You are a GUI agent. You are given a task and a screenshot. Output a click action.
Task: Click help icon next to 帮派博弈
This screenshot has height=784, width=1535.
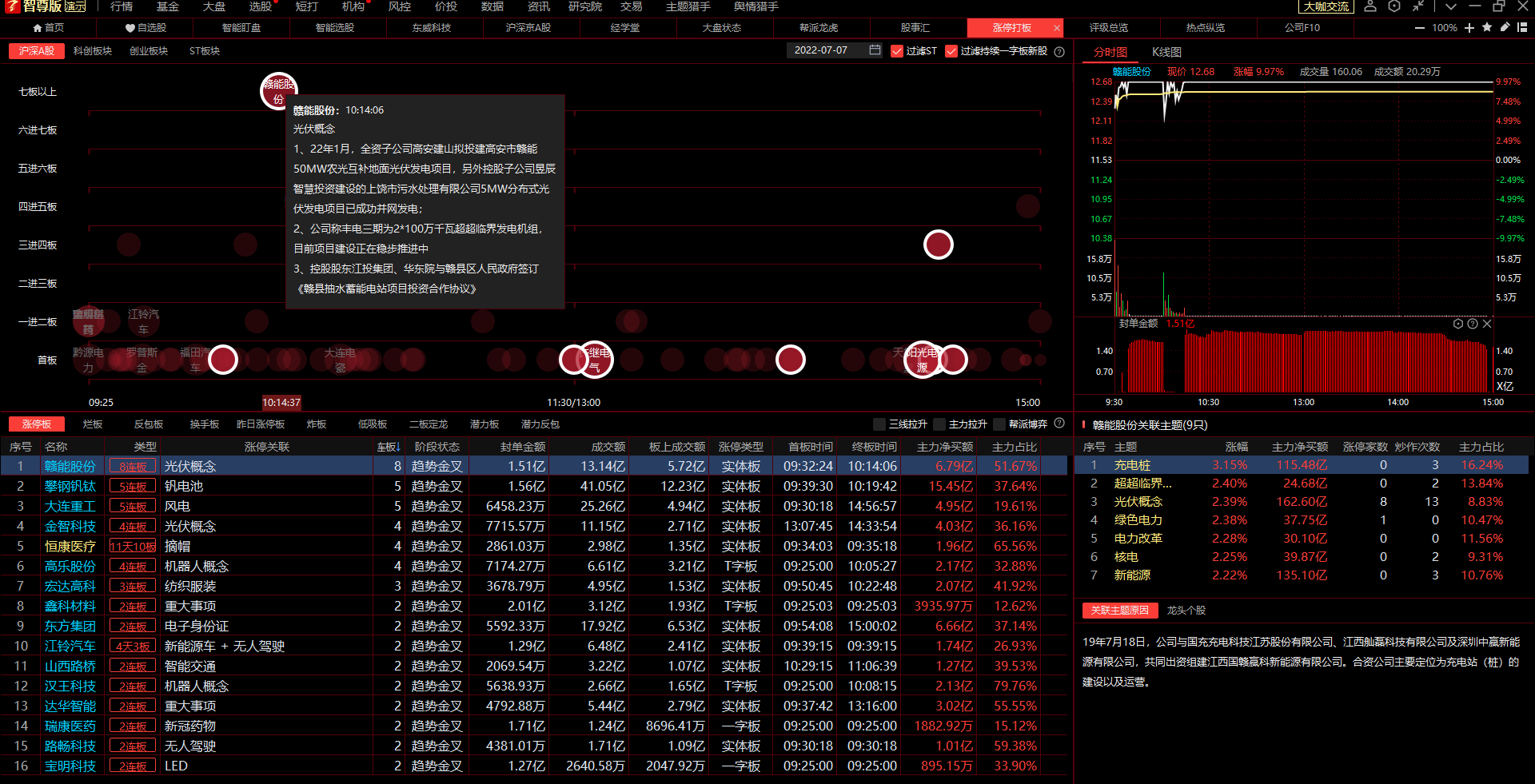click(x=1059, y=424)
